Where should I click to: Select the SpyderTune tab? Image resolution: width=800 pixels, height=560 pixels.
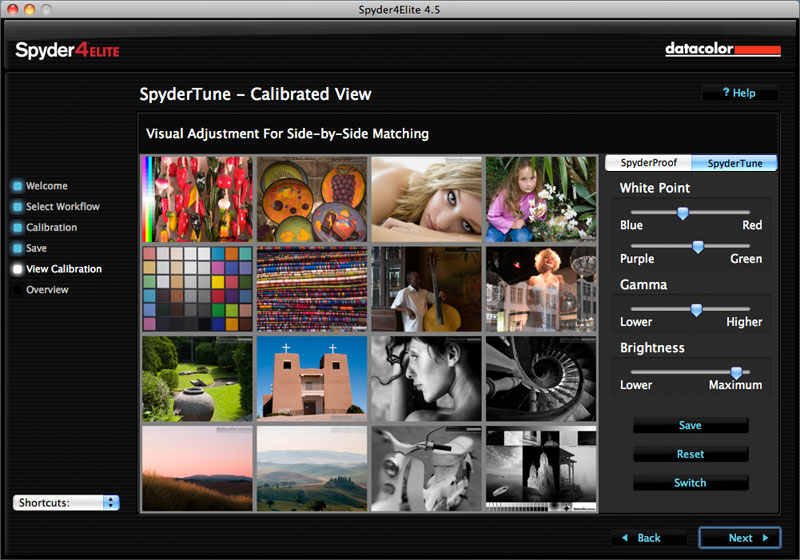pyautogui.click(x=734, y=163)
